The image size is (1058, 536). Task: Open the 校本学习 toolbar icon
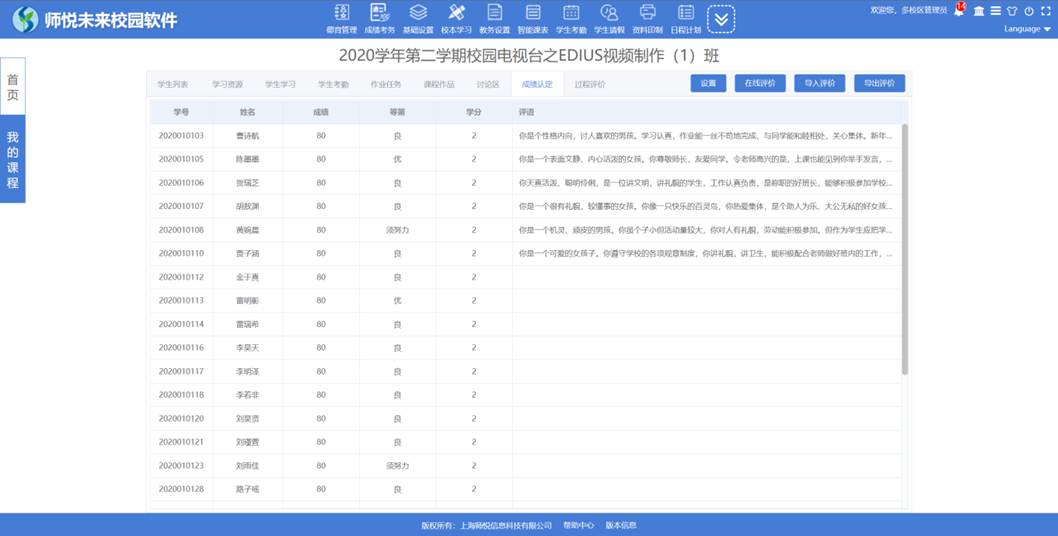click(456, 13)
